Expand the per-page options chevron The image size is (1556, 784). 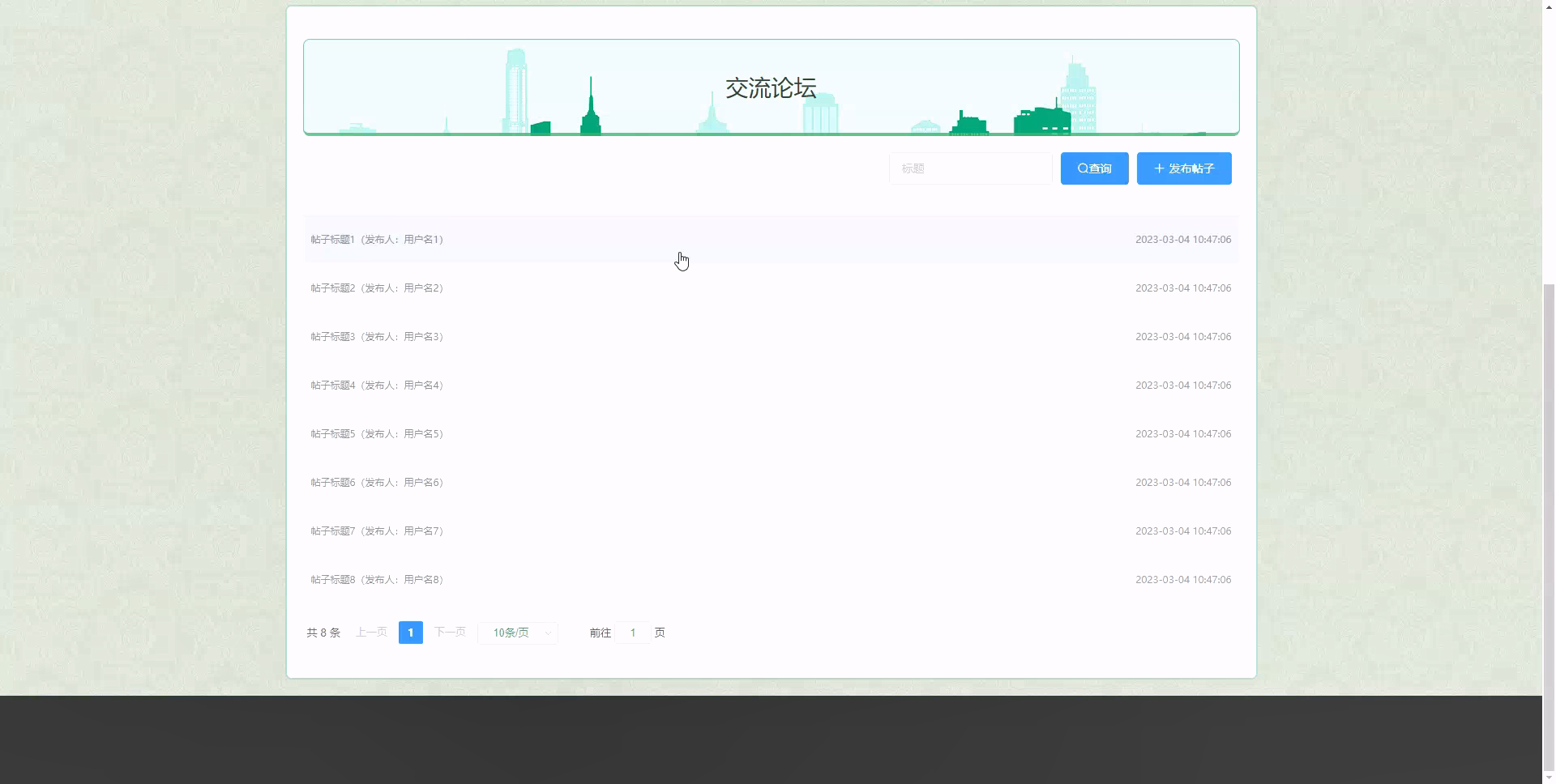click(x=548, y=633)
